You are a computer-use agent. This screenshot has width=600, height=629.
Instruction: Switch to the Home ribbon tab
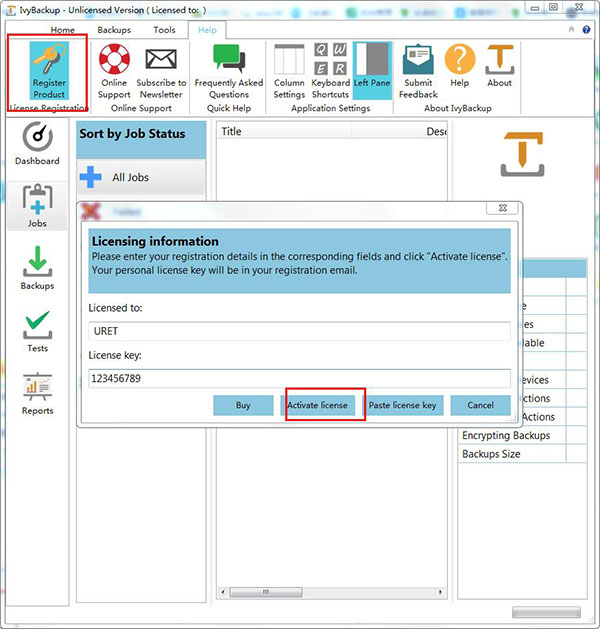click(63, 30)
